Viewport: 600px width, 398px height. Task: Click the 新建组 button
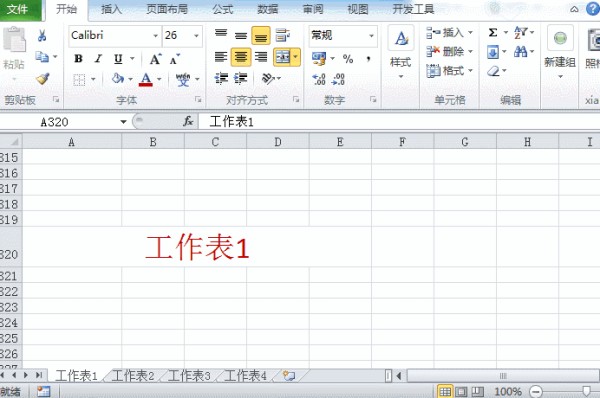click(x=560, y=52)
